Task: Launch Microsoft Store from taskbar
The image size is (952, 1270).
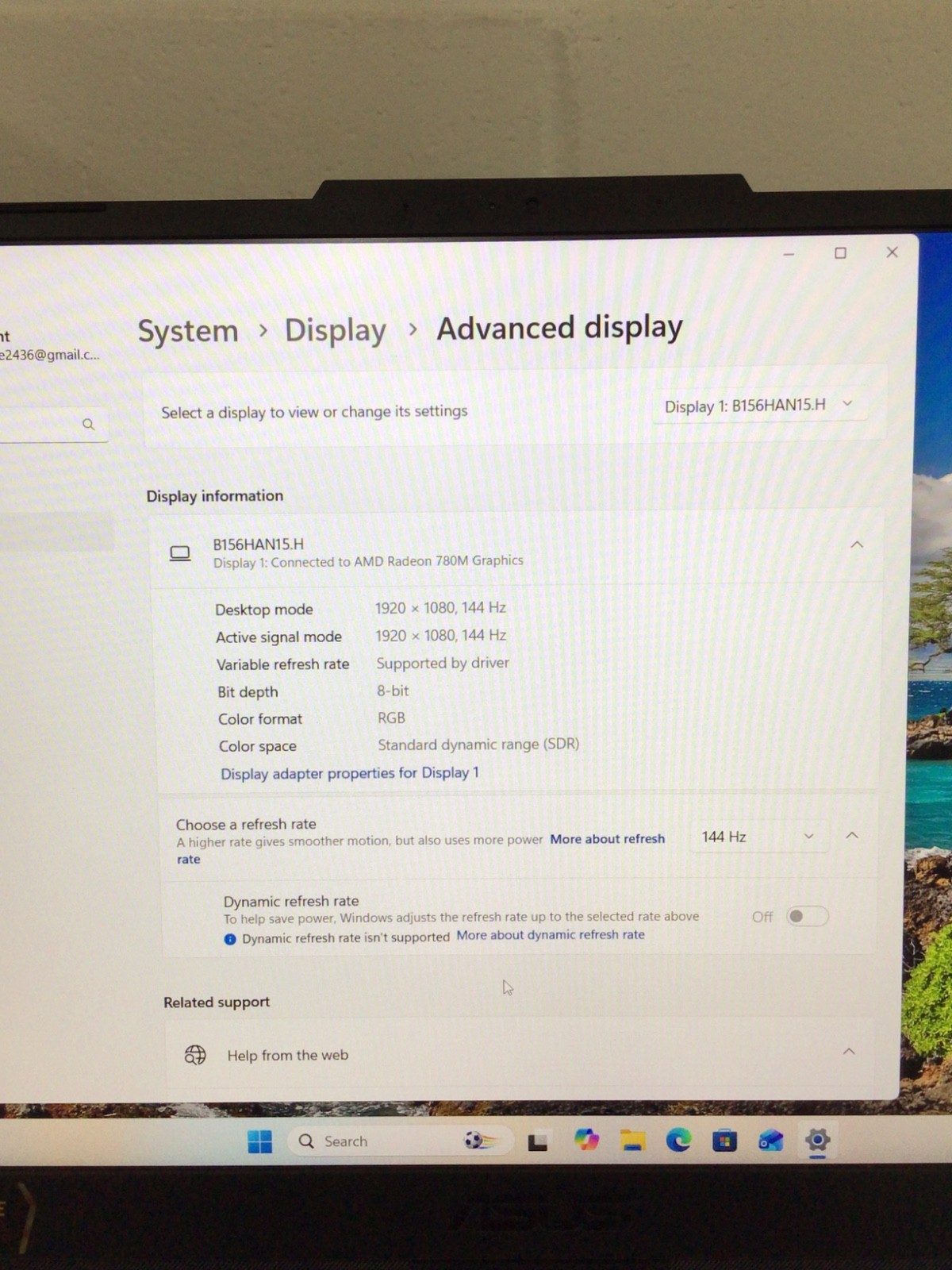Action: tap(724, 1141)
